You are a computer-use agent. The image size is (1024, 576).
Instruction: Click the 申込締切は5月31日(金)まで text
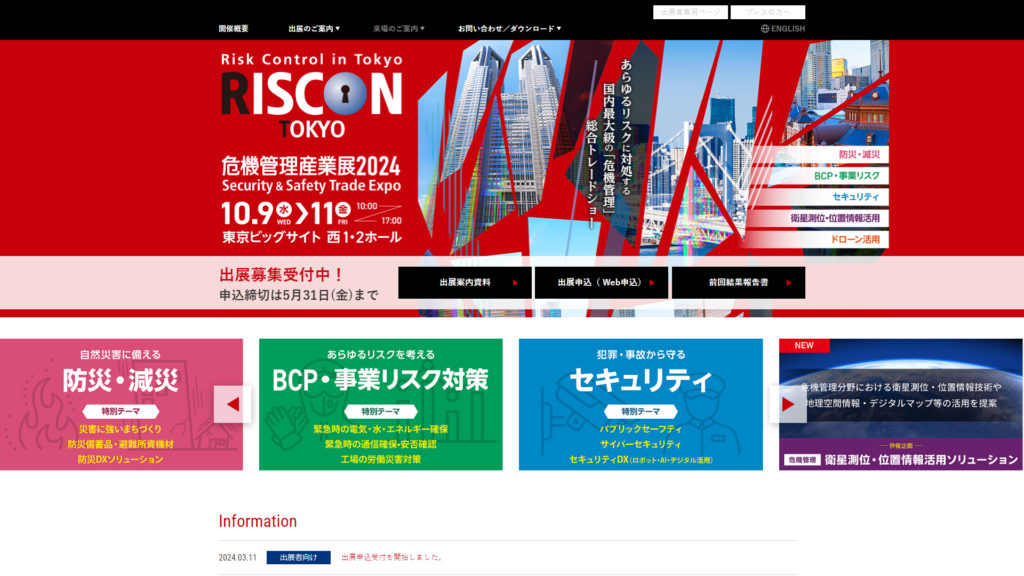[x=299, y=295]
